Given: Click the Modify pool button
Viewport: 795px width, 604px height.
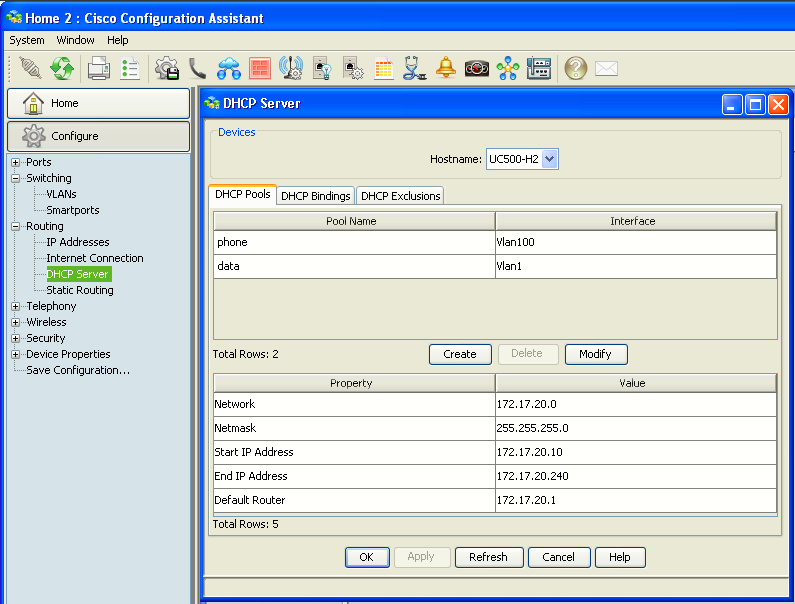Looking at the screenshot, I should [x=596, y=354].
